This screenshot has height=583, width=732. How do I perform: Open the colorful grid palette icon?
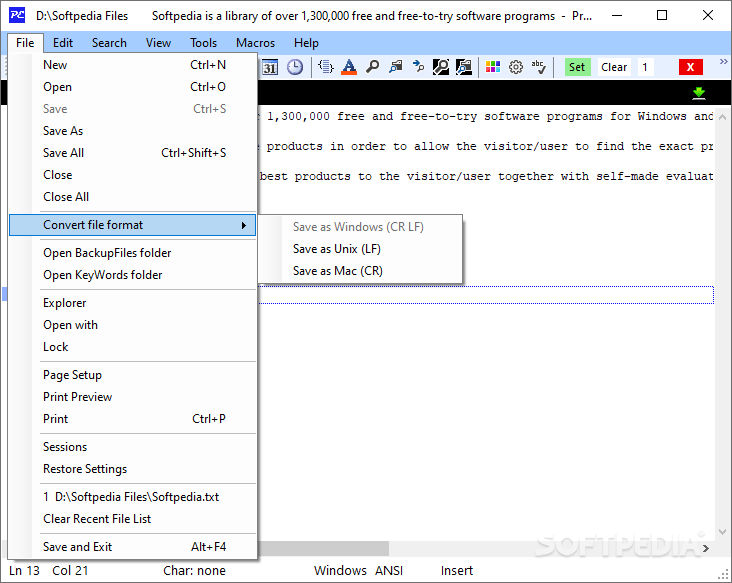click(493, 67)
